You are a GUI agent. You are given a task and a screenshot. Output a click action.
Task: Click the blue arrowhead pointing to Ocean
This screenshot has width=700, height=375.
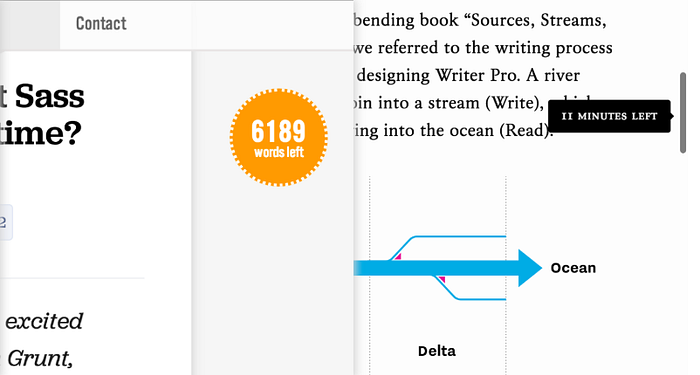[x=530, y=268]
